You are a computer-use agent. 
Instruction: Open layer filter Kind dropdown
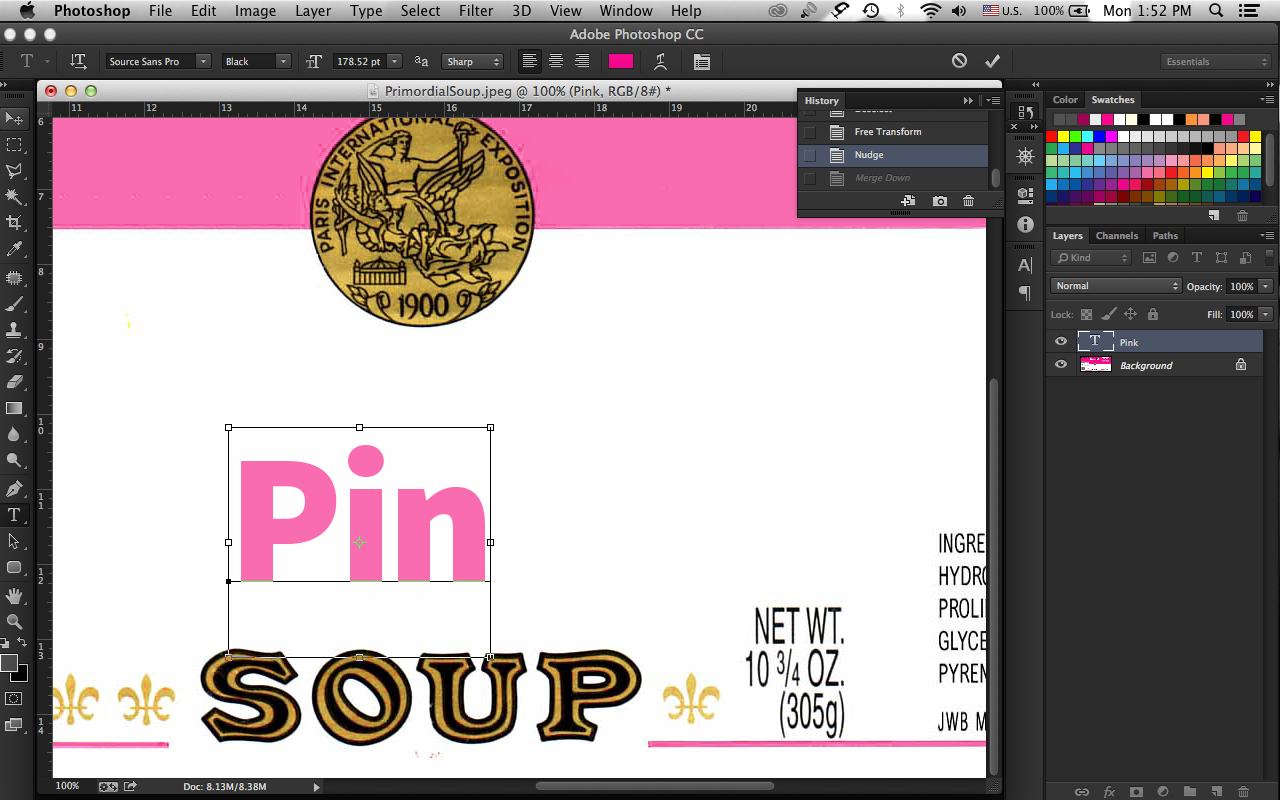click(x=1091, y=258)
